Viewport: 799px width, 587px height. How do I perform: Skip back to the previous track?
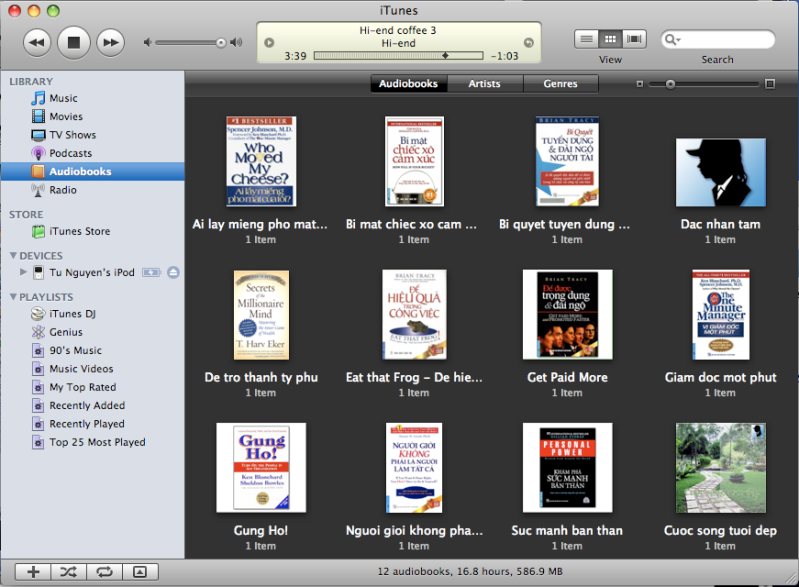37,42
